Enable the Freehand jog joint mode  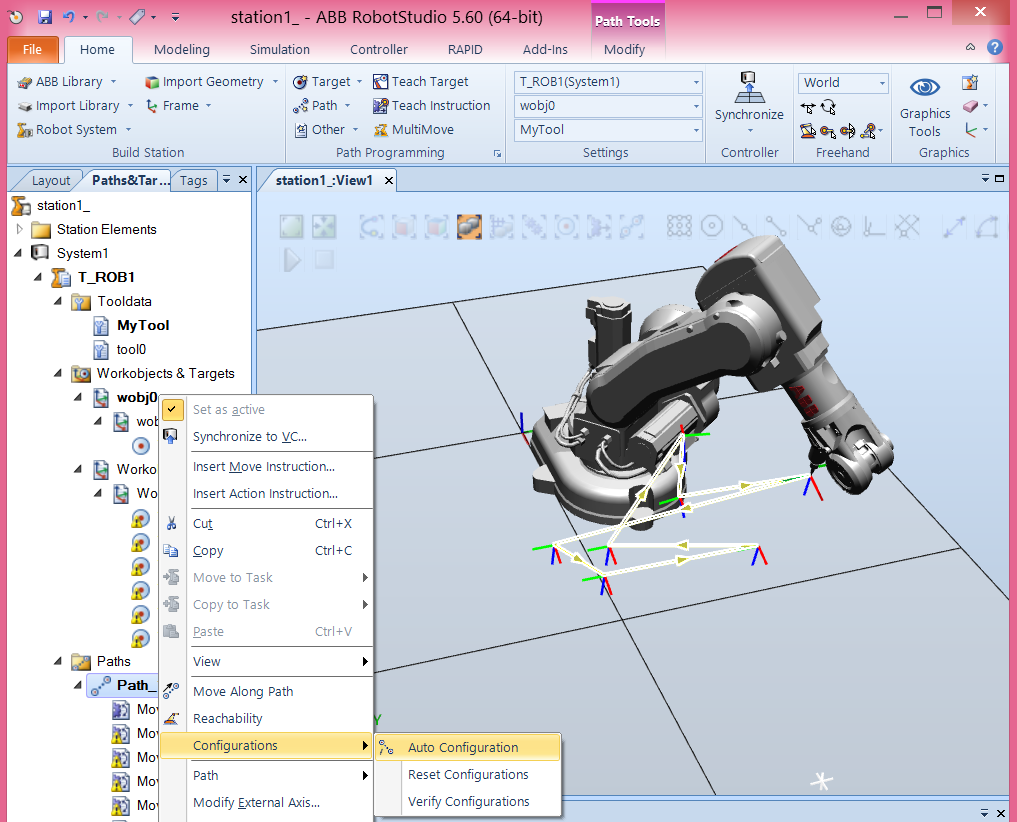pyautogui.click(x=807, y=131)
